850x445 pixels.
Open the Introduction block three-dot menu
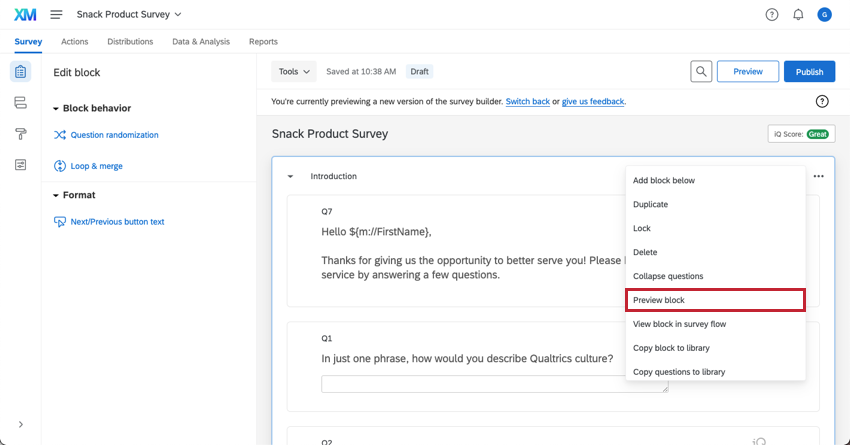[818, 176]
